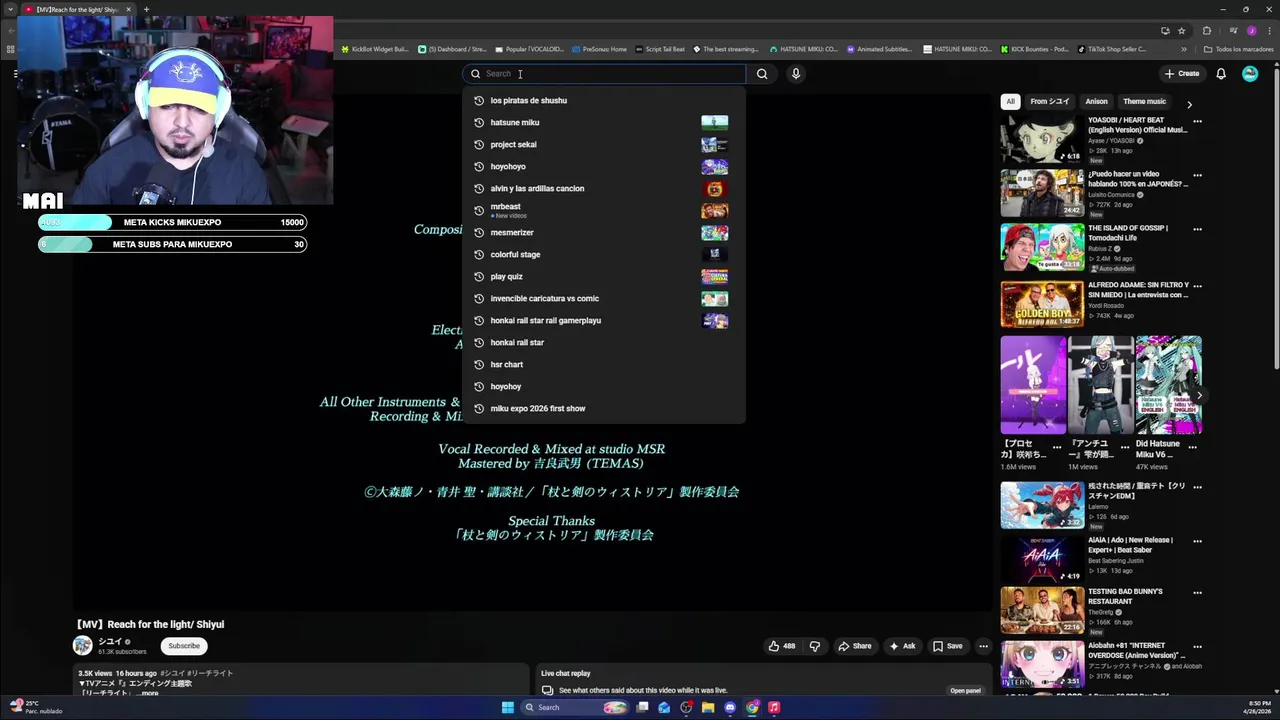Choose the "play quiz" search suggestion
The width and height of the screenshot is (1280, 720).
(x=604, y=276)
